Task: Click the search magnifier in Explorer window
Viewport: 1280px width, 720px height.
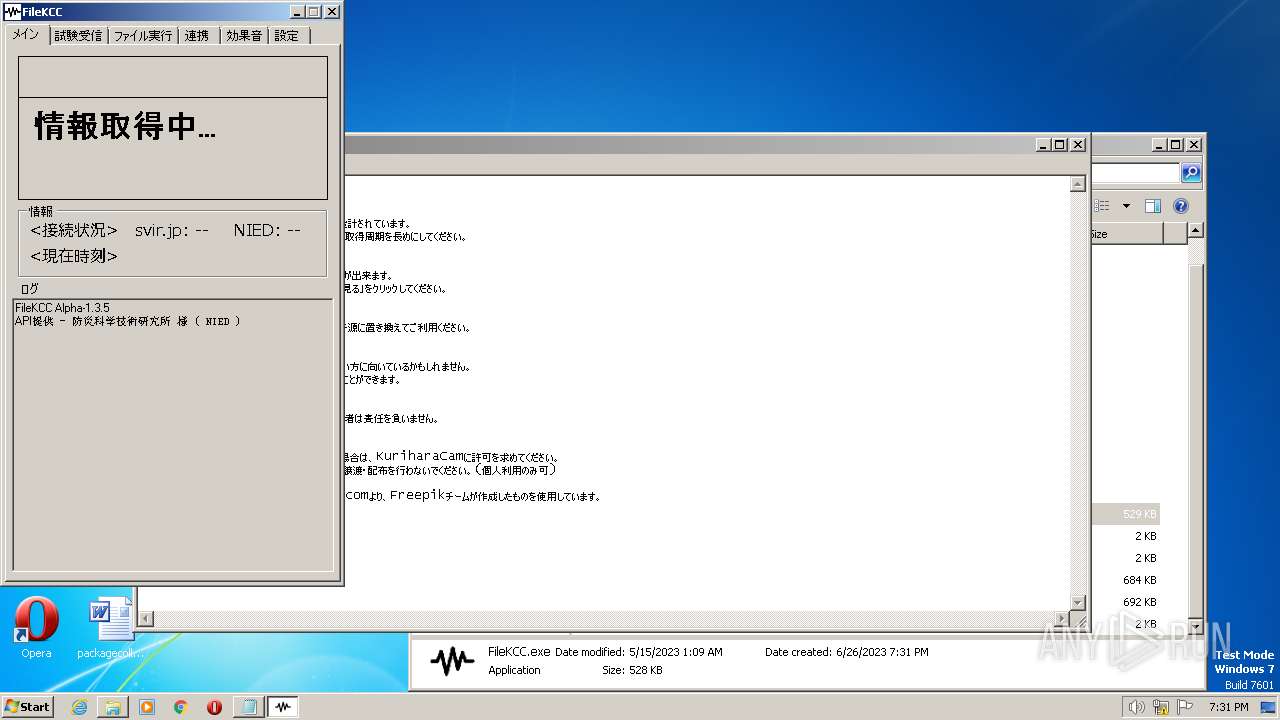Action: pos(1191,173)
